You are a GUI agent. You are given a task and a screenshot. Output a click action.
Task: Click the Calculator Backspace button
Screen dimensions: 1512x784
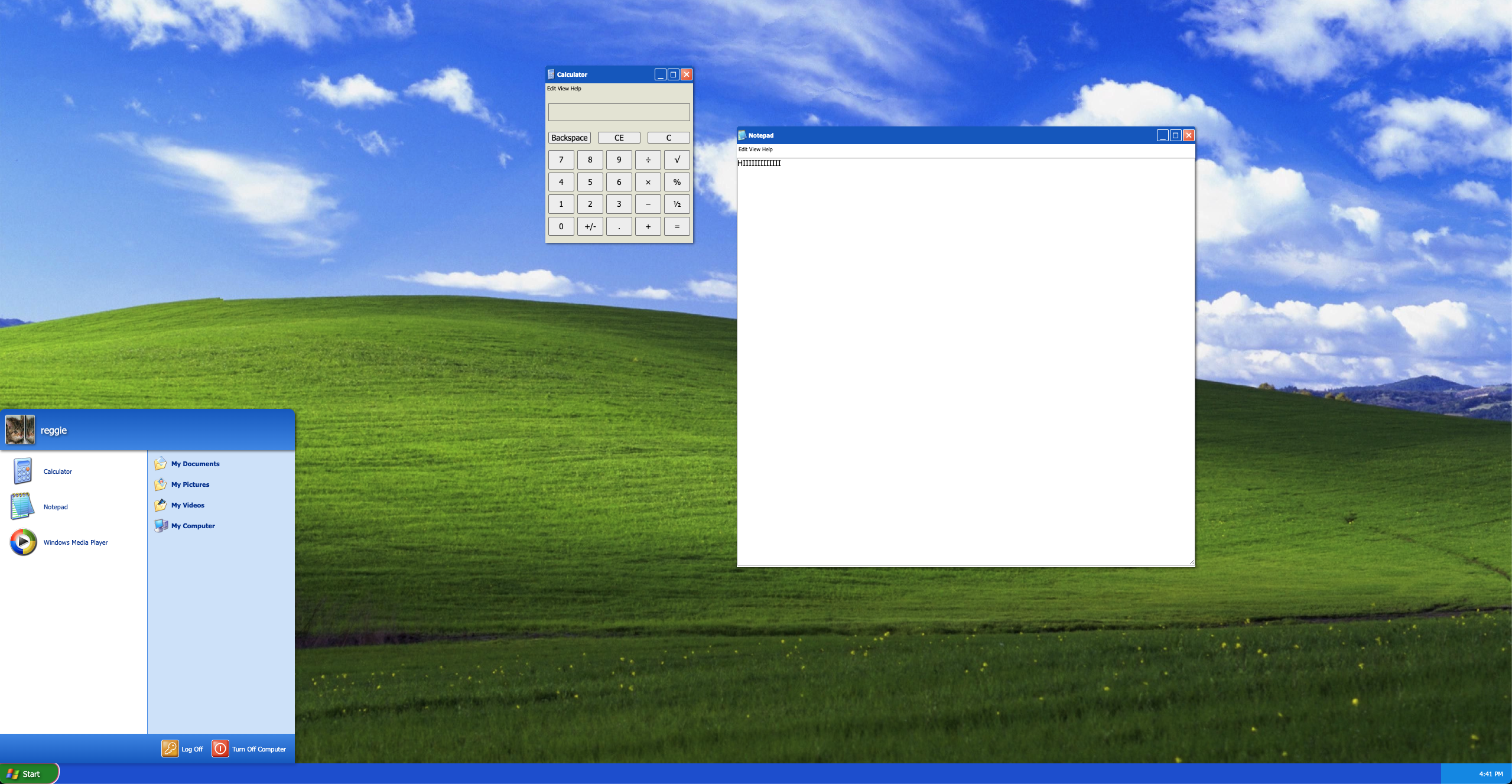[x=570, y=138]
